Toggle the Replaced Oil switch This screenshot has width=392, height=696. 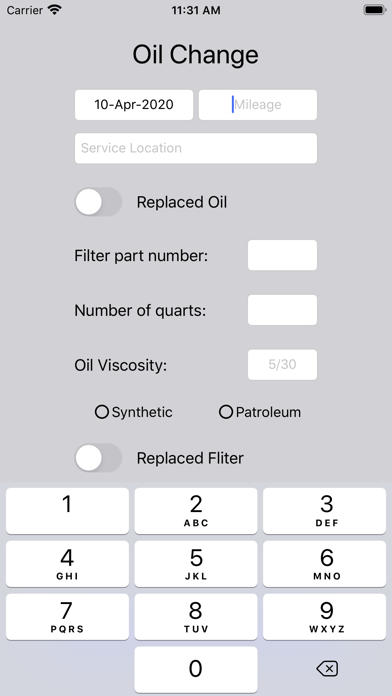pyautogui.click(x=98, y=202)
